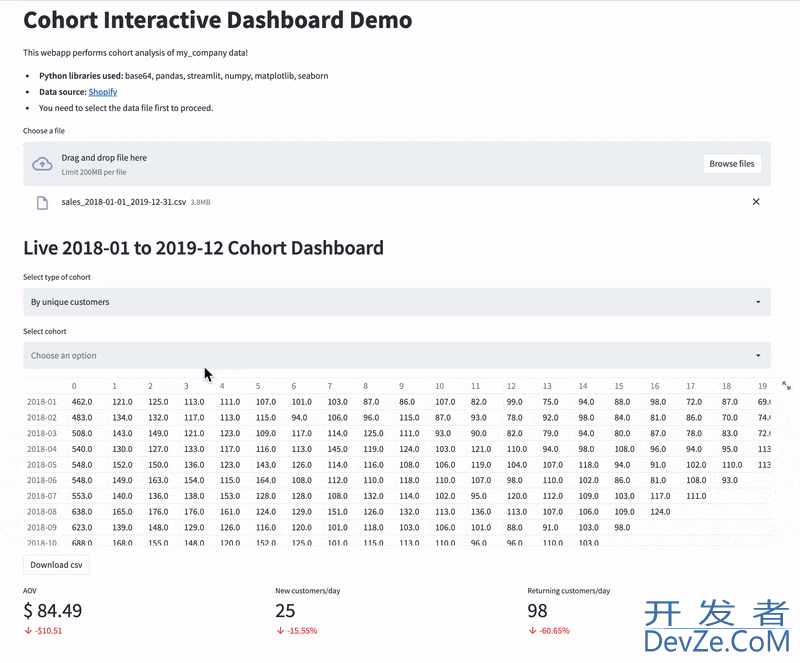Click the AOV delta -$10.51
Image resolution: width=800 pixels, height=663 pixels.
pos(43,631)
